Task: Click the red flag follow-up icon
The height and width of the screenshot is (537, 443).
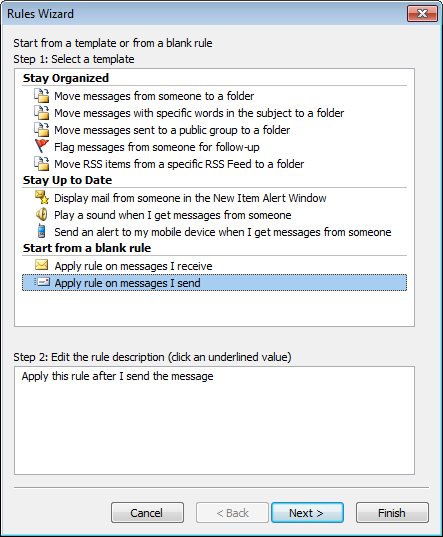Action: [42, 146]
